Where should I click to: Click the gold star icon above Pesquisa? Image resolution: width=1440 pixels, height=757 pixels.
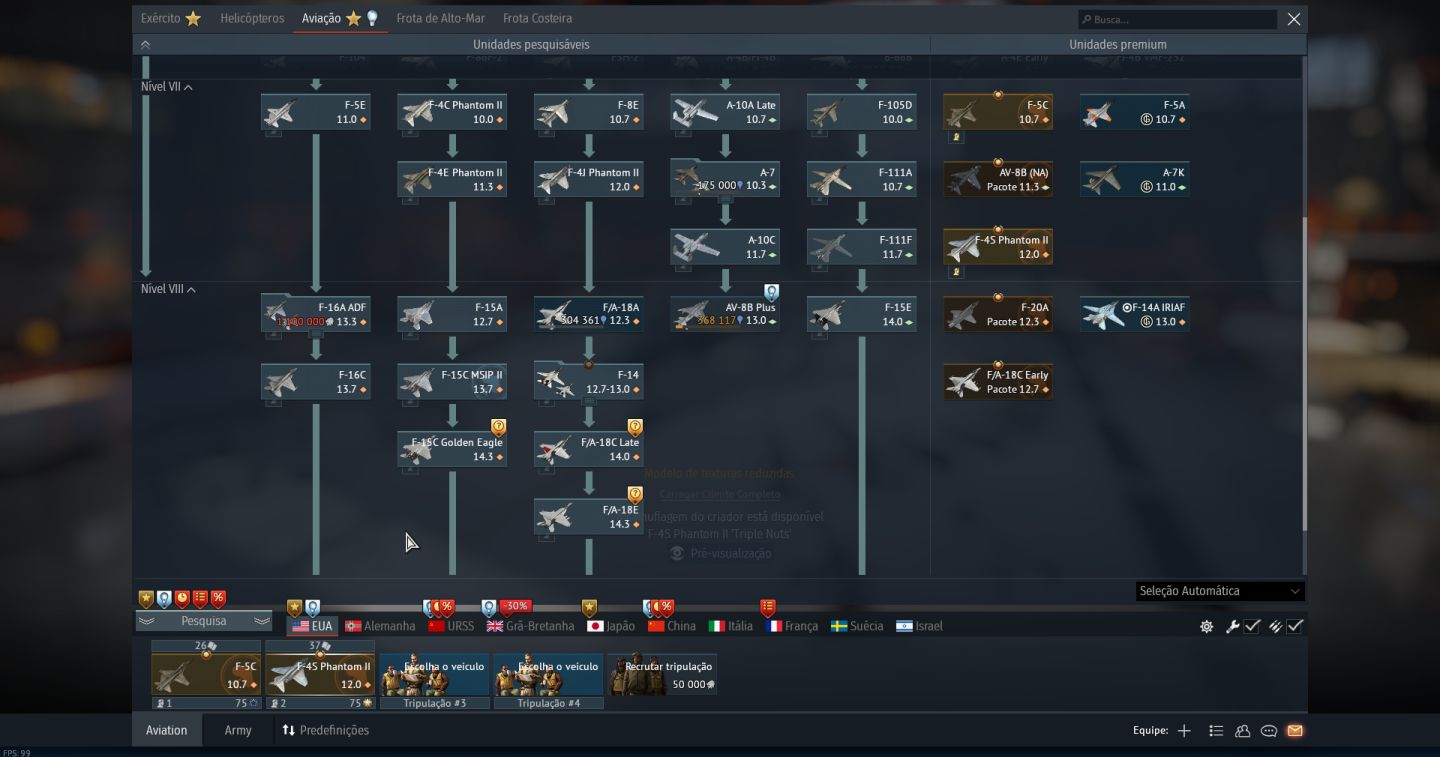146,599
